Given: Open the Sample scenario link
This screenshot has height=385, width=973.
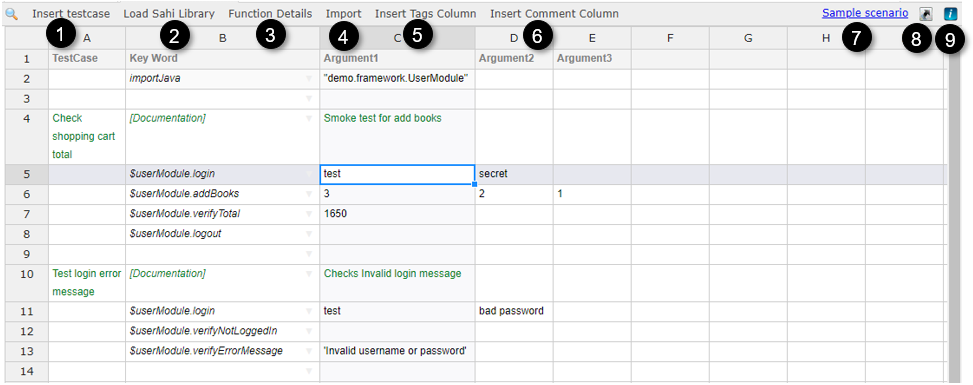Looking at the screenshot, I should pyautogui.click(x=865, y=12).
